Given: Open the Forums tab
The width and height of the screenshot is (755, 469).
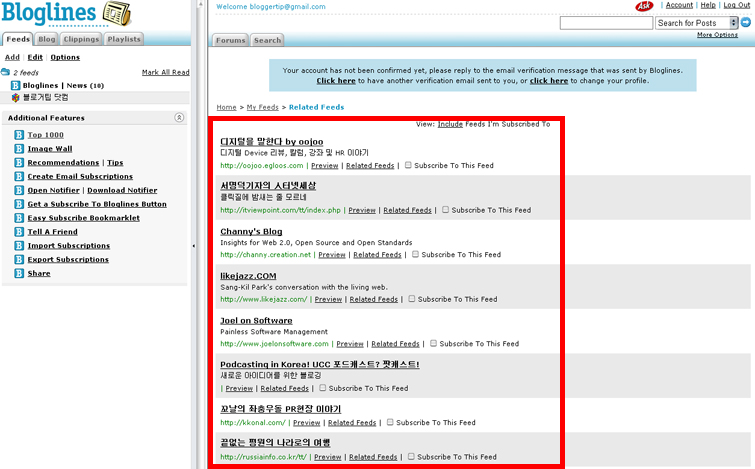Looking at the screenshot, I should 231,40.
